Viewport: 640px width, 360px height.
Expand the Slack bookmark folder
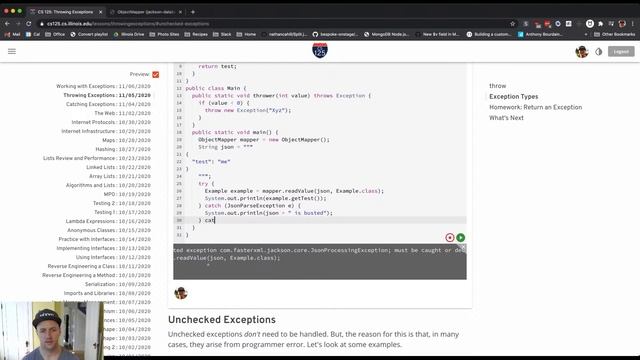click(x=222, y=34)
